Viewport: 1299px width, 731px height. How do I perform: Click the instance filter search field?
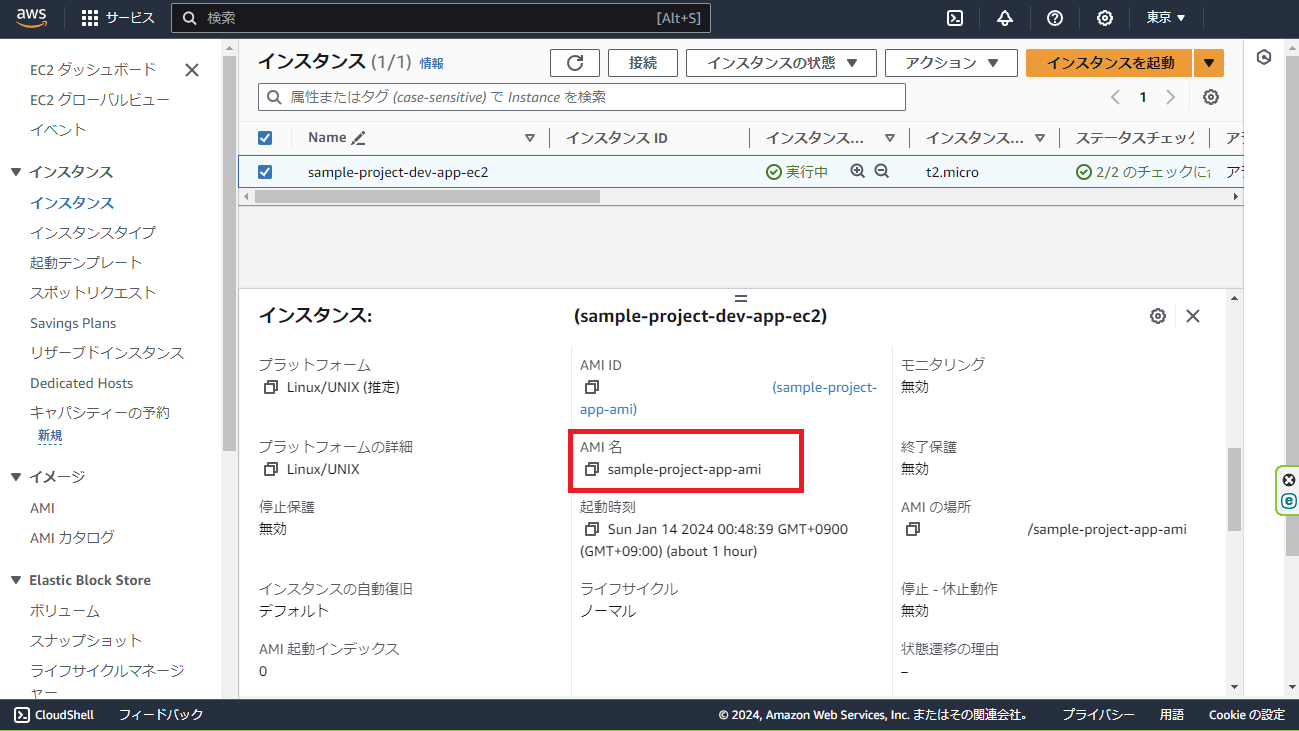pos(582,97)
